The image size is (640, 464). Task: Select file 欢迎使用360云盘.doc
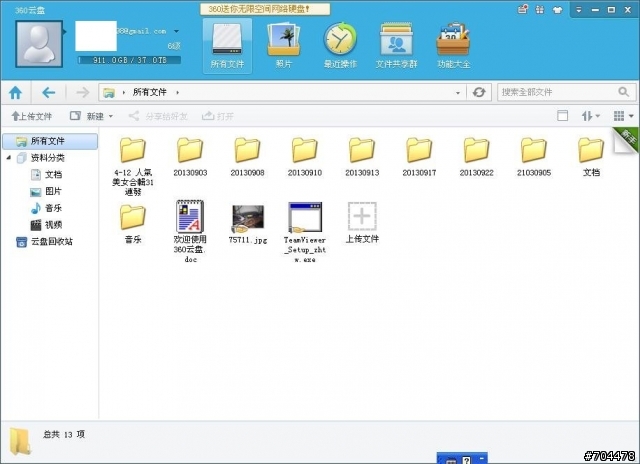click(190, 231)
